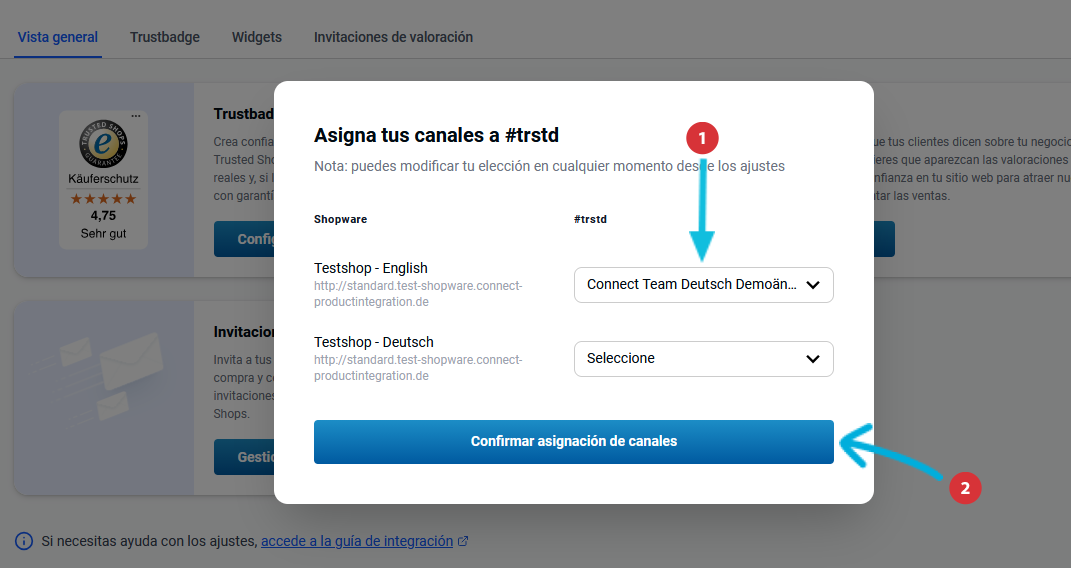Go to the Widgets tab

click(256, 37)
